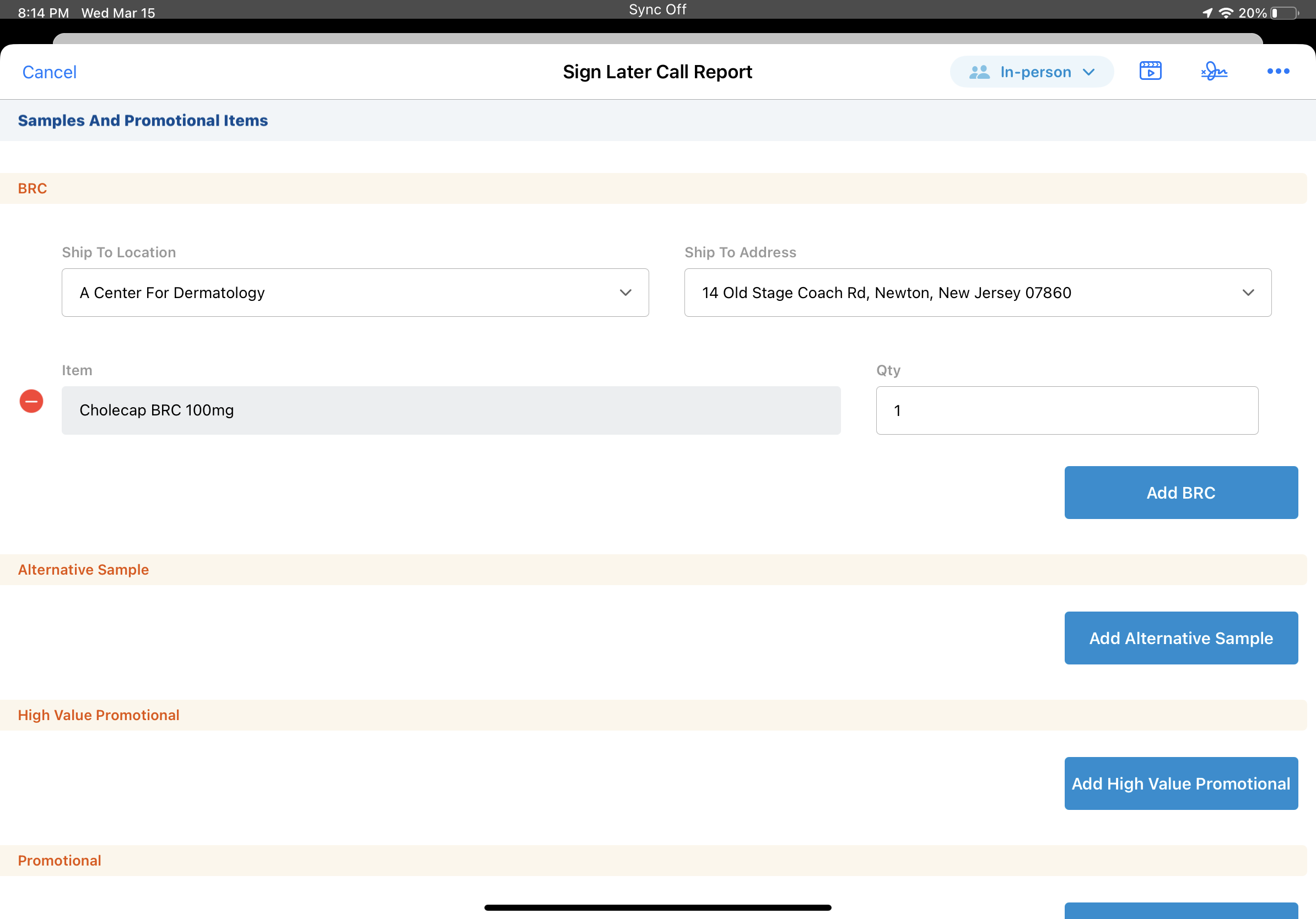This screenshot has width=1316, height=919.
Task: Open the Ship To Address dropdown
Action: pyautogui.click(x=977, y=293)
